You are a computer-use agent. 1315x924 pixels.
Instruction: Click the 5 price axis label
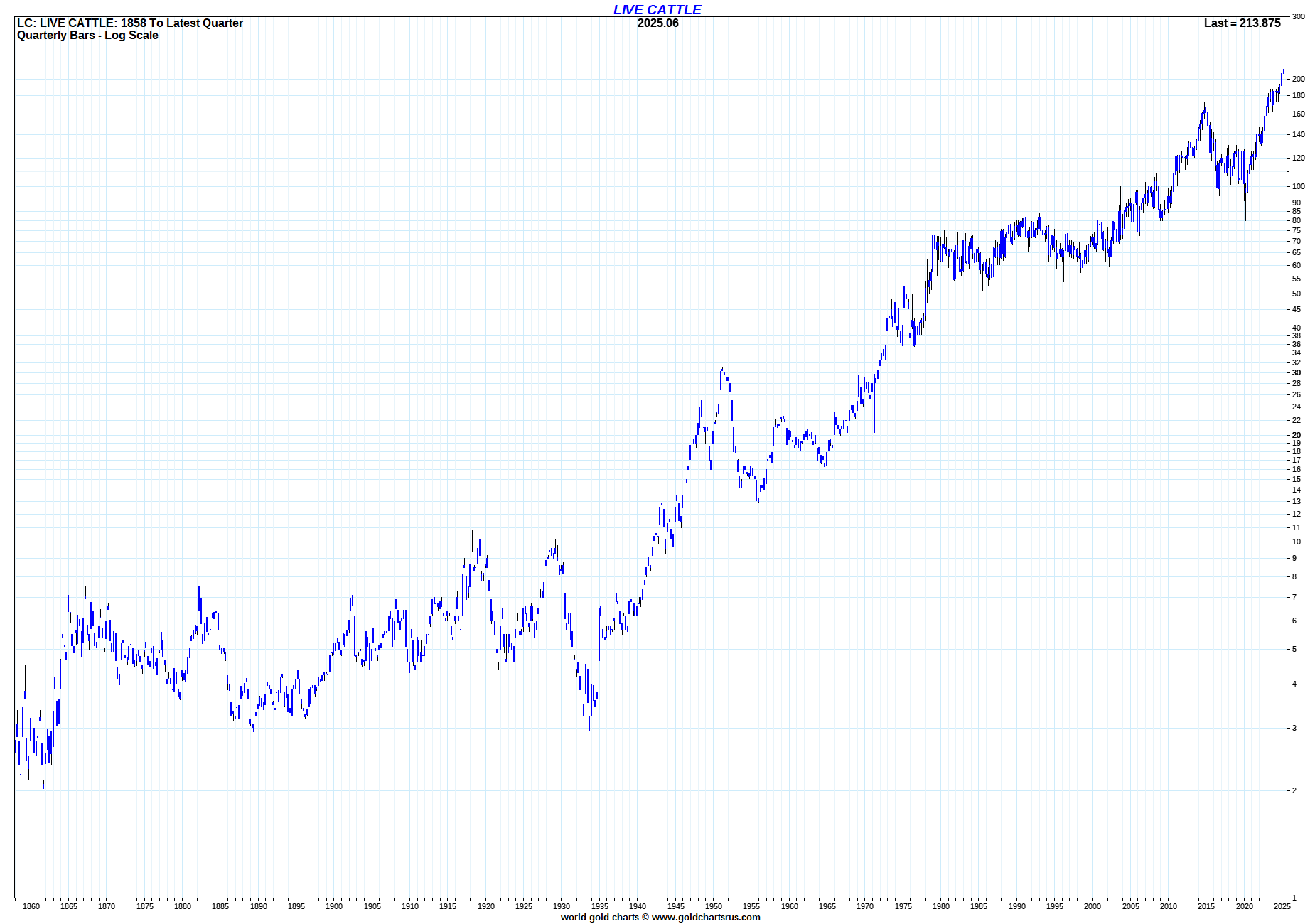[1294, 649]
